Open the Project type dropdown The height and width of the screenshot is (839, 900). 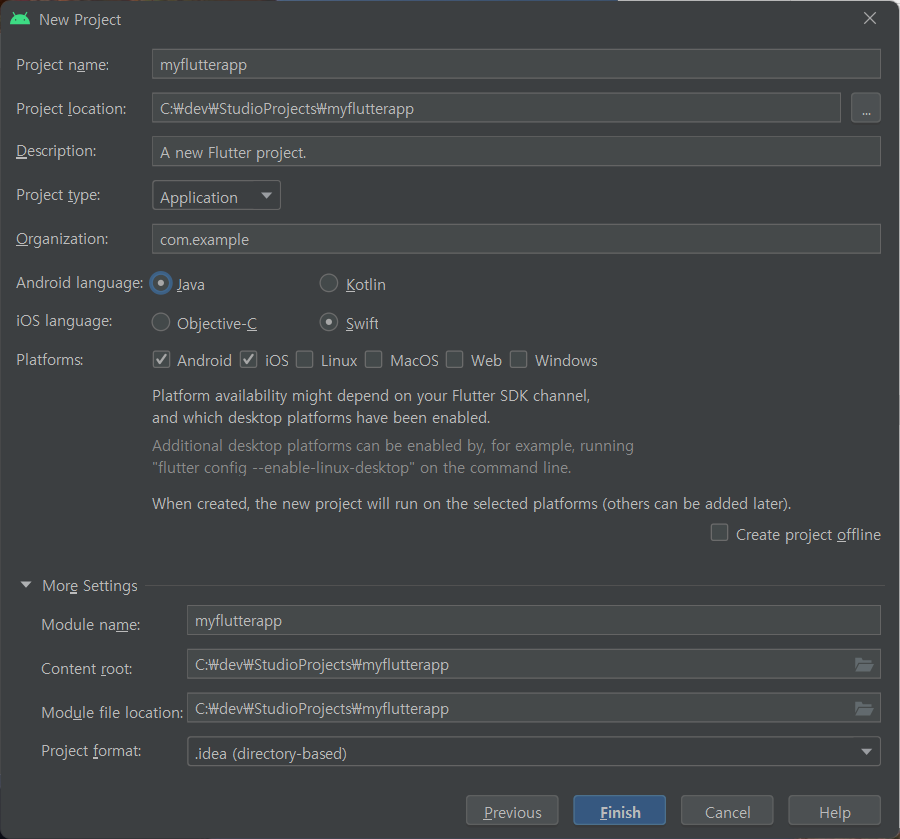click(x=216, y=195)
